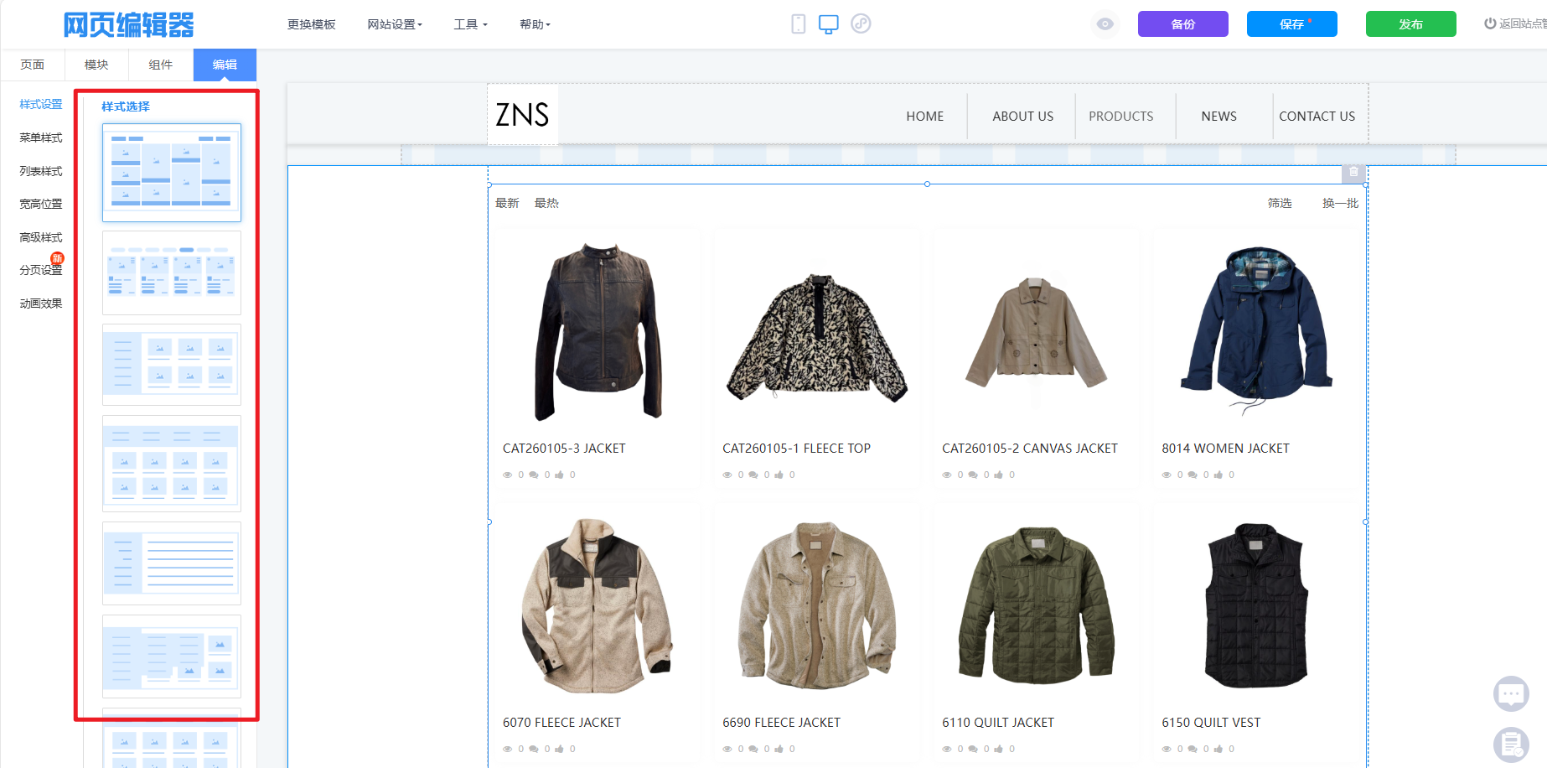Like the CAT260105-2 CANVAS JACKET via thumbs-up
The image size is (1547, 768).
pyautogui.click(x=1000, y=475)
